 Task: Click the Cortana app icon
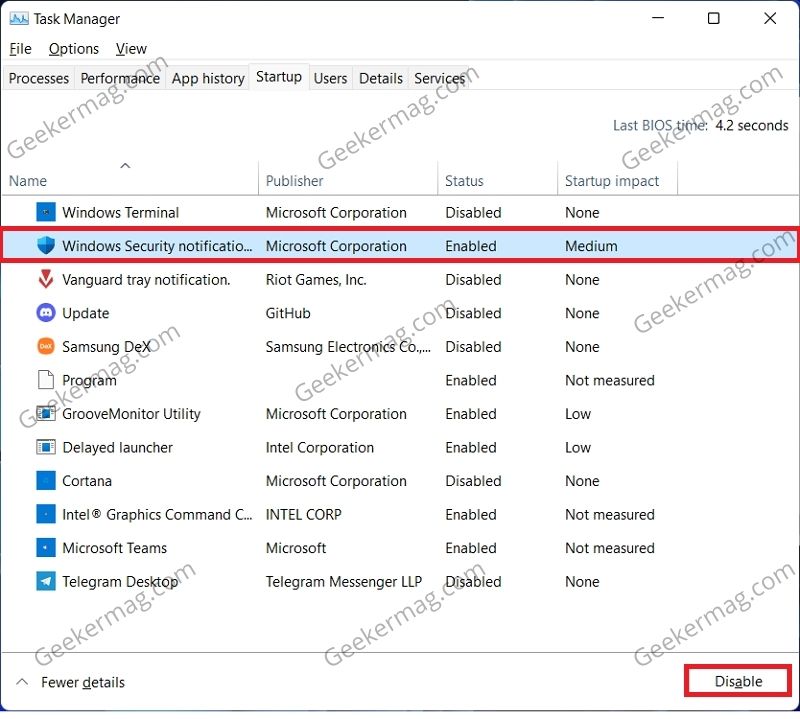46,481
